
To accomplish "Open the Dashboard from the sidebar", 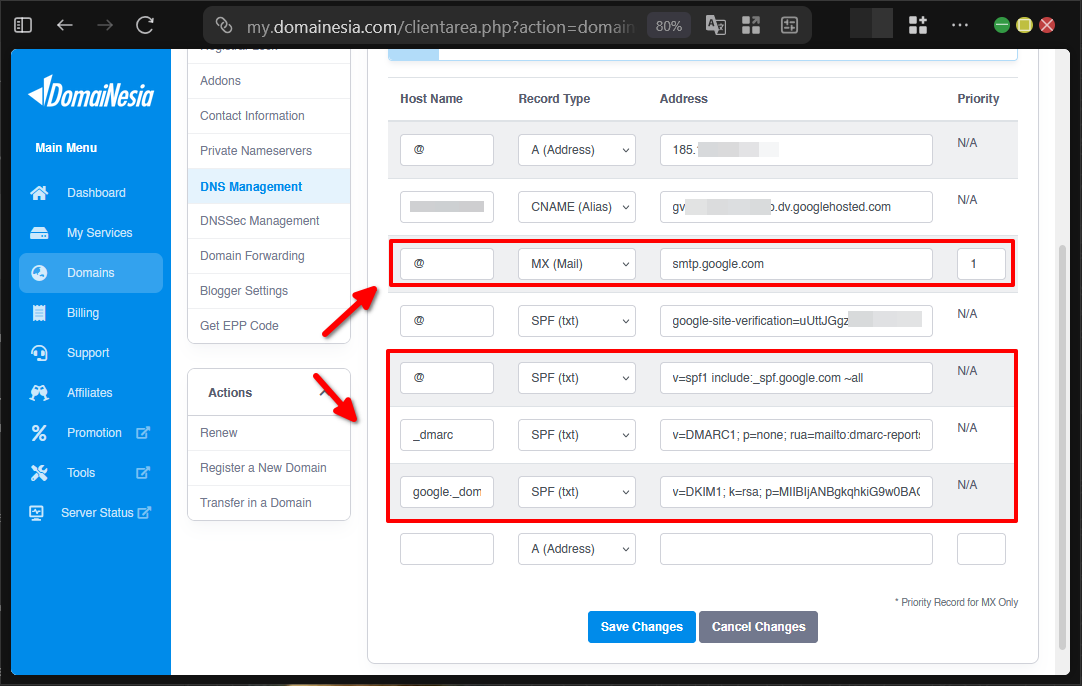I will click(x=40, y=192).
